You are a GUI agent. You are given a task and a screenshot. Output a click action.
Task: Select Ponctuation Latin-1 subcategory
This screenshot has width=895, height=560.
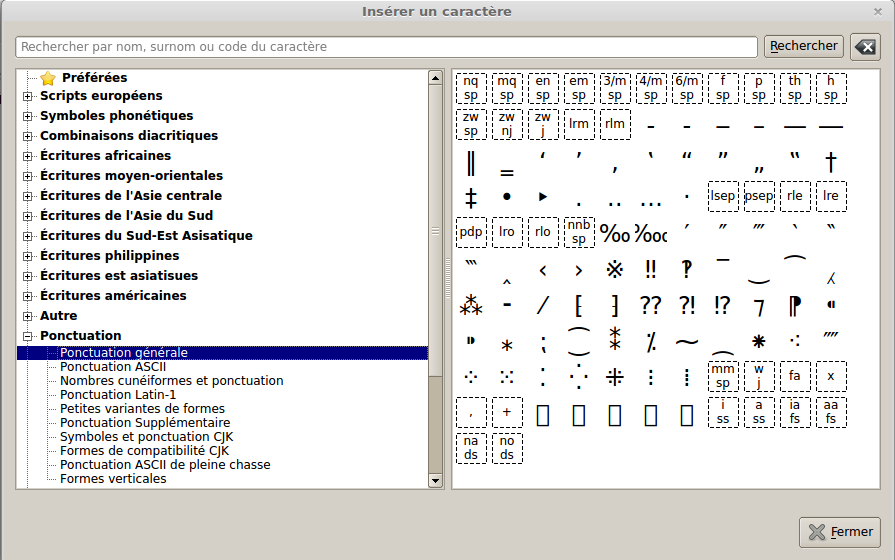[x=118, y=394]
